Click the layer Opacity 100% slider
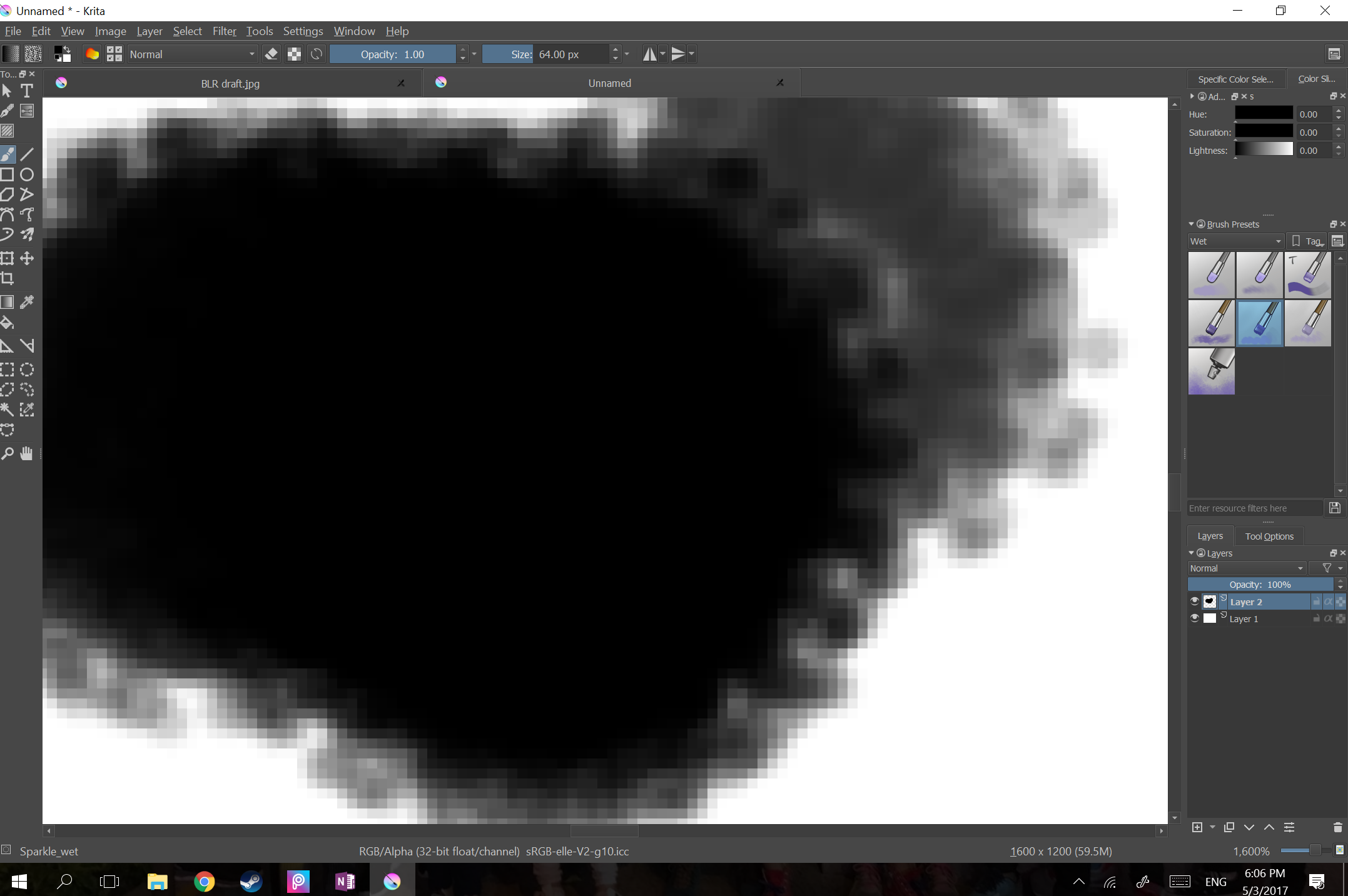The image size is (1348, 896). 1260,585
